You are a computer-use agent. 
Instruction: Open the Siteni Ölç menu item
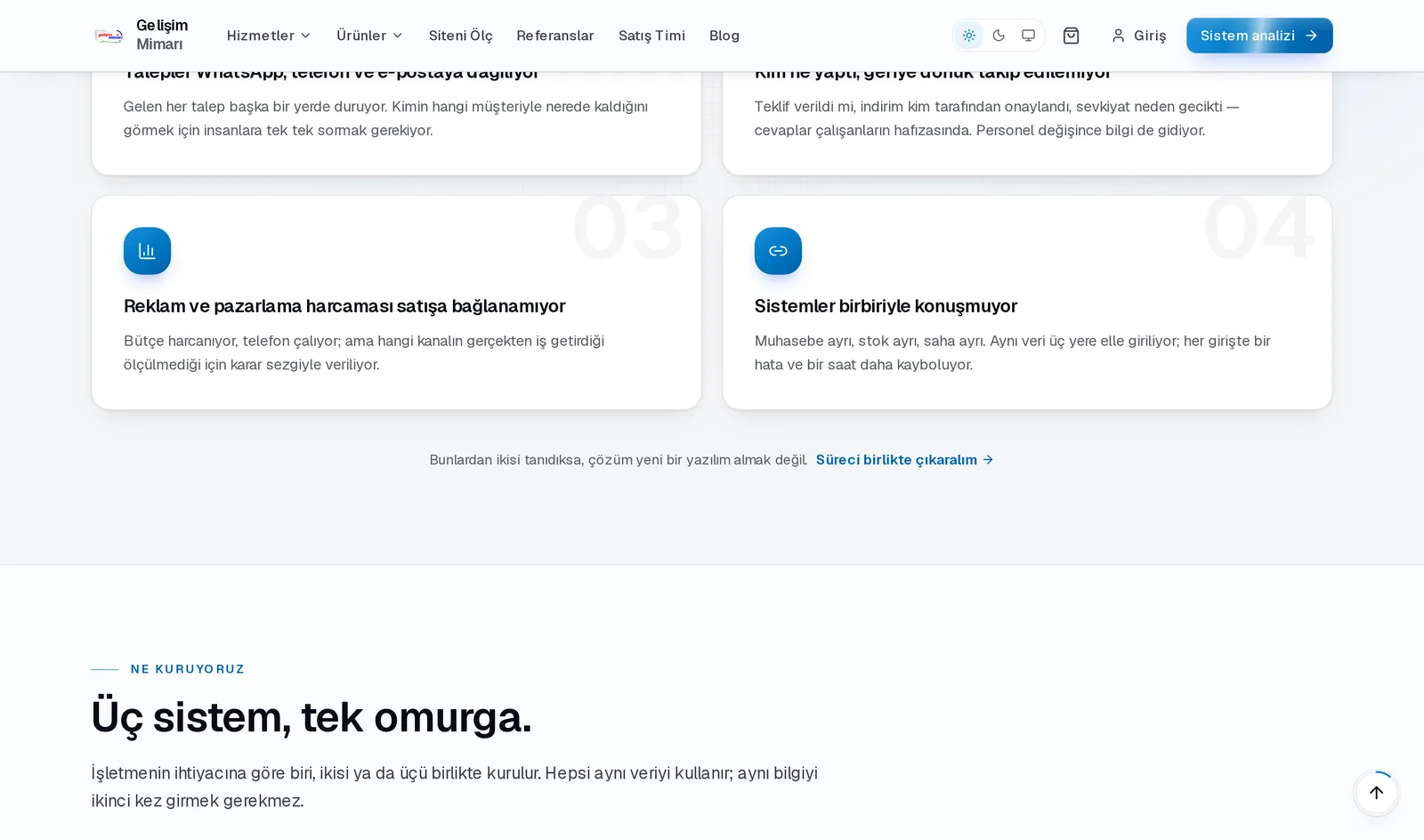click(460, 36)
